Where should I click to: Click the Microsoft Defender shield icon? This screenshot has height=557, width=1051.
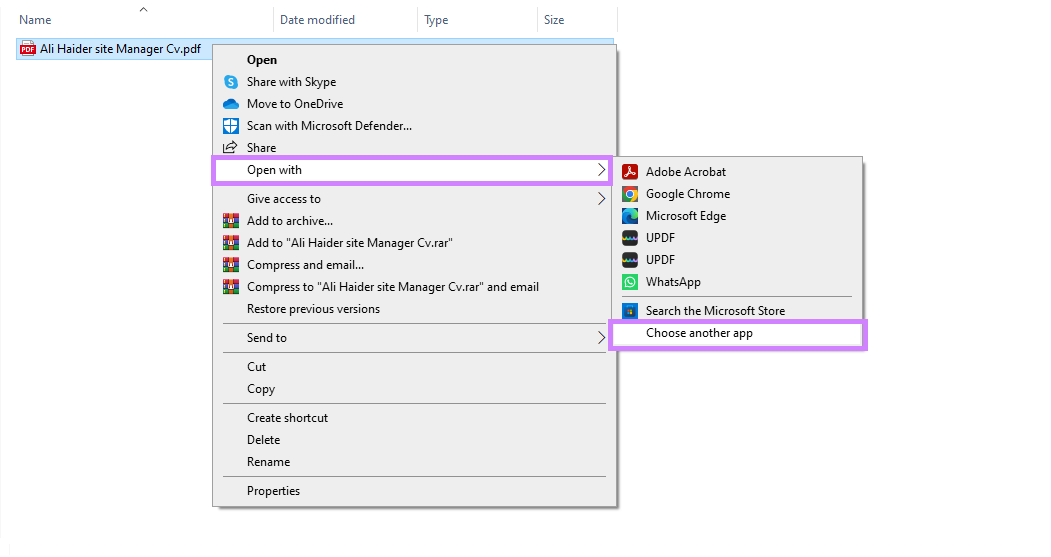[231, 126]
